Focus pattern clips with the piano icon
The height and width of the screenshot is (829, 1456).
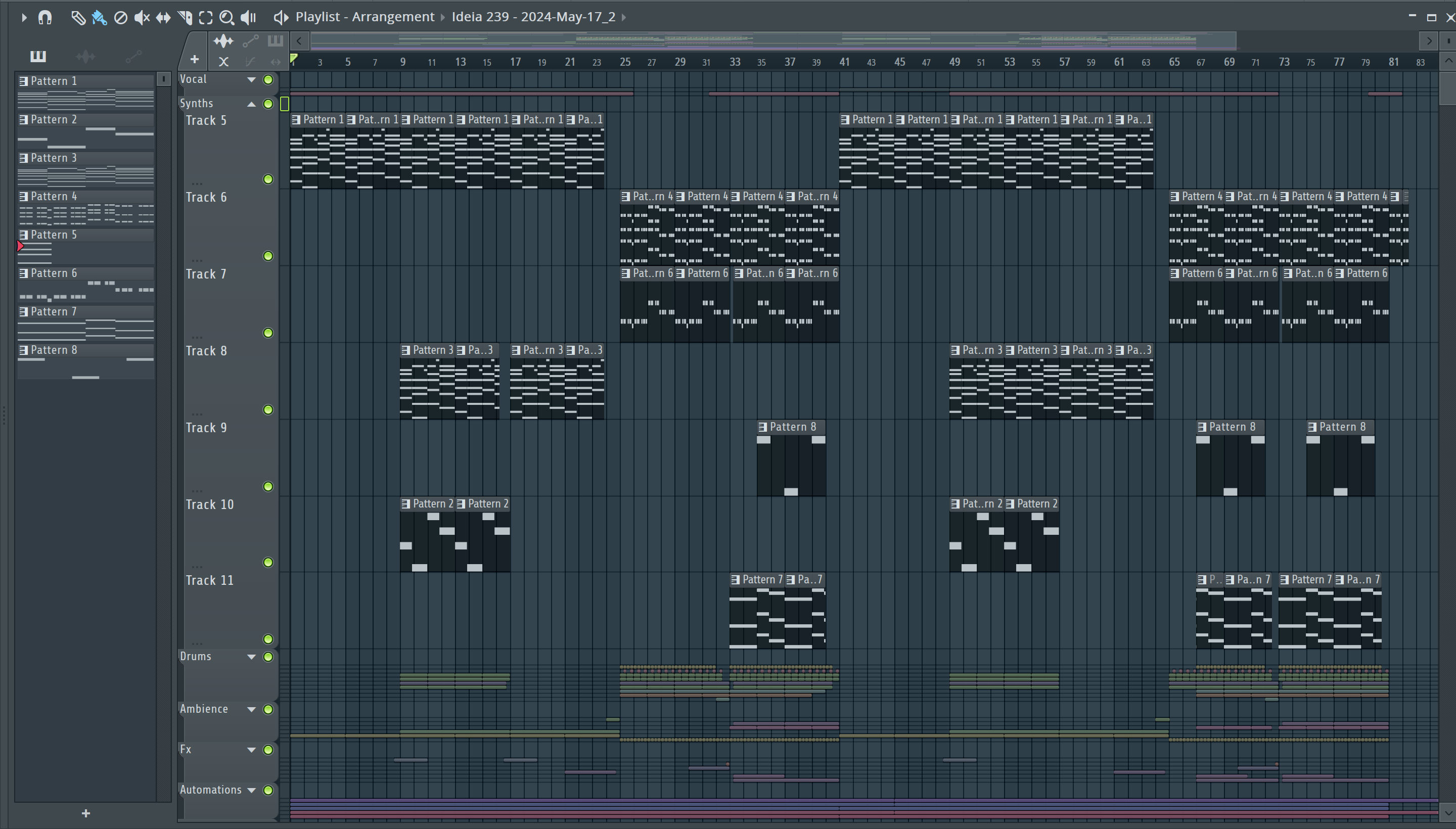(x=276, y=40)
